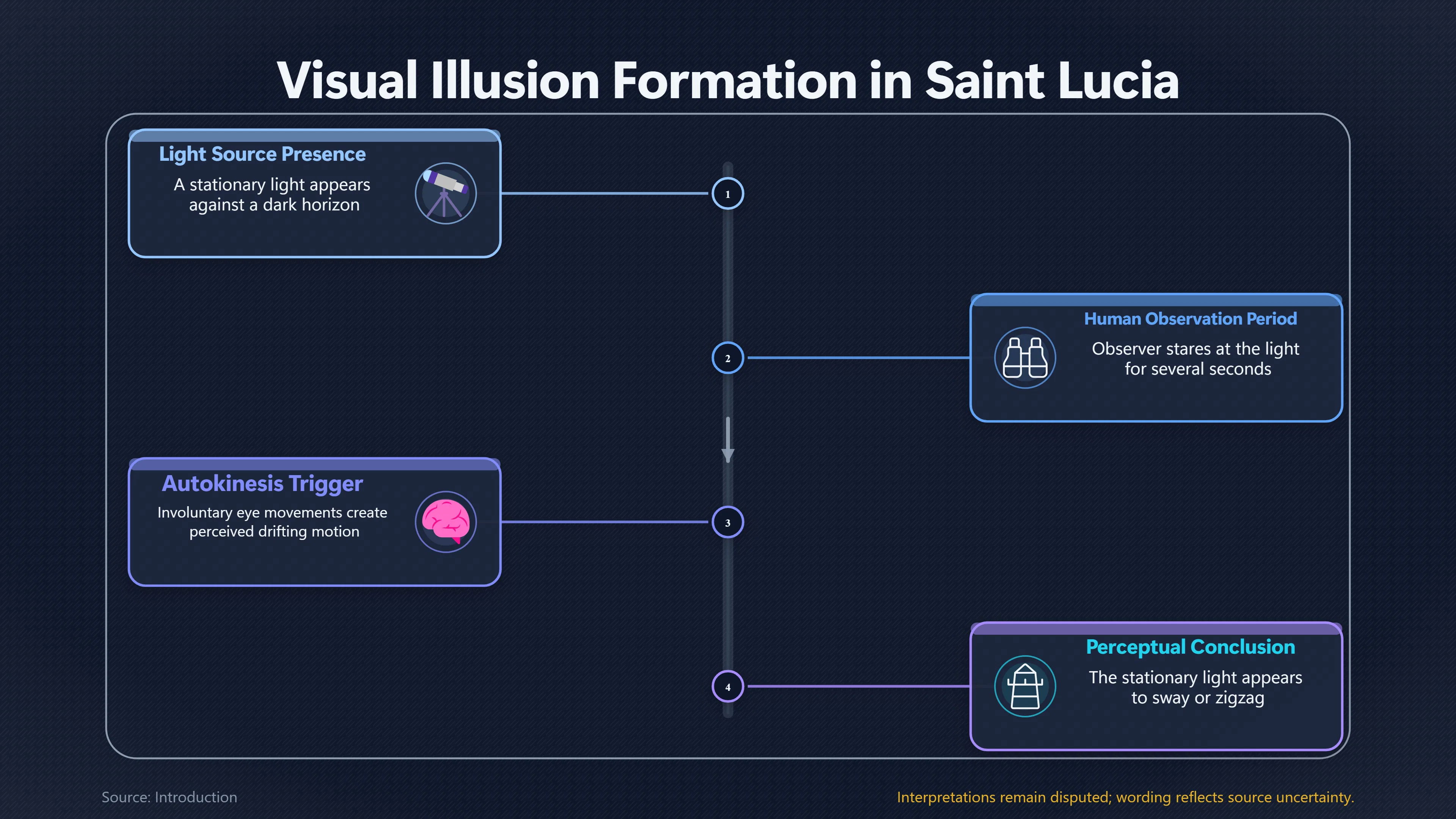Select timeline step marker 2
Viewport: 1456px width, 819px height.
coord(728,358)
